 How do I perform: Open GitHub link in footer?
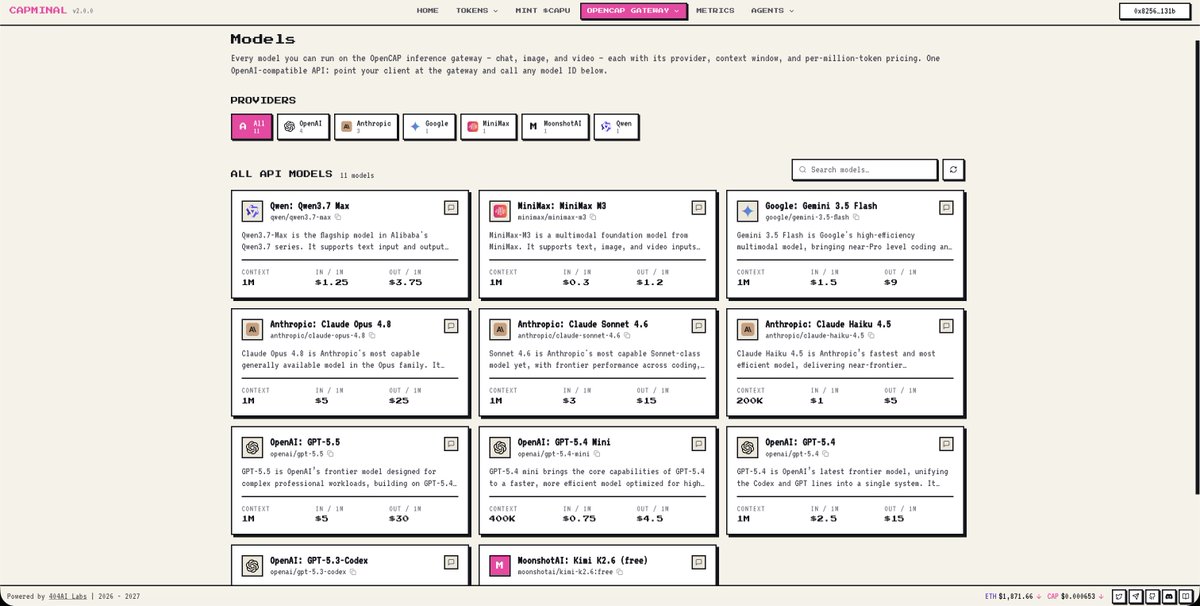1153,597
